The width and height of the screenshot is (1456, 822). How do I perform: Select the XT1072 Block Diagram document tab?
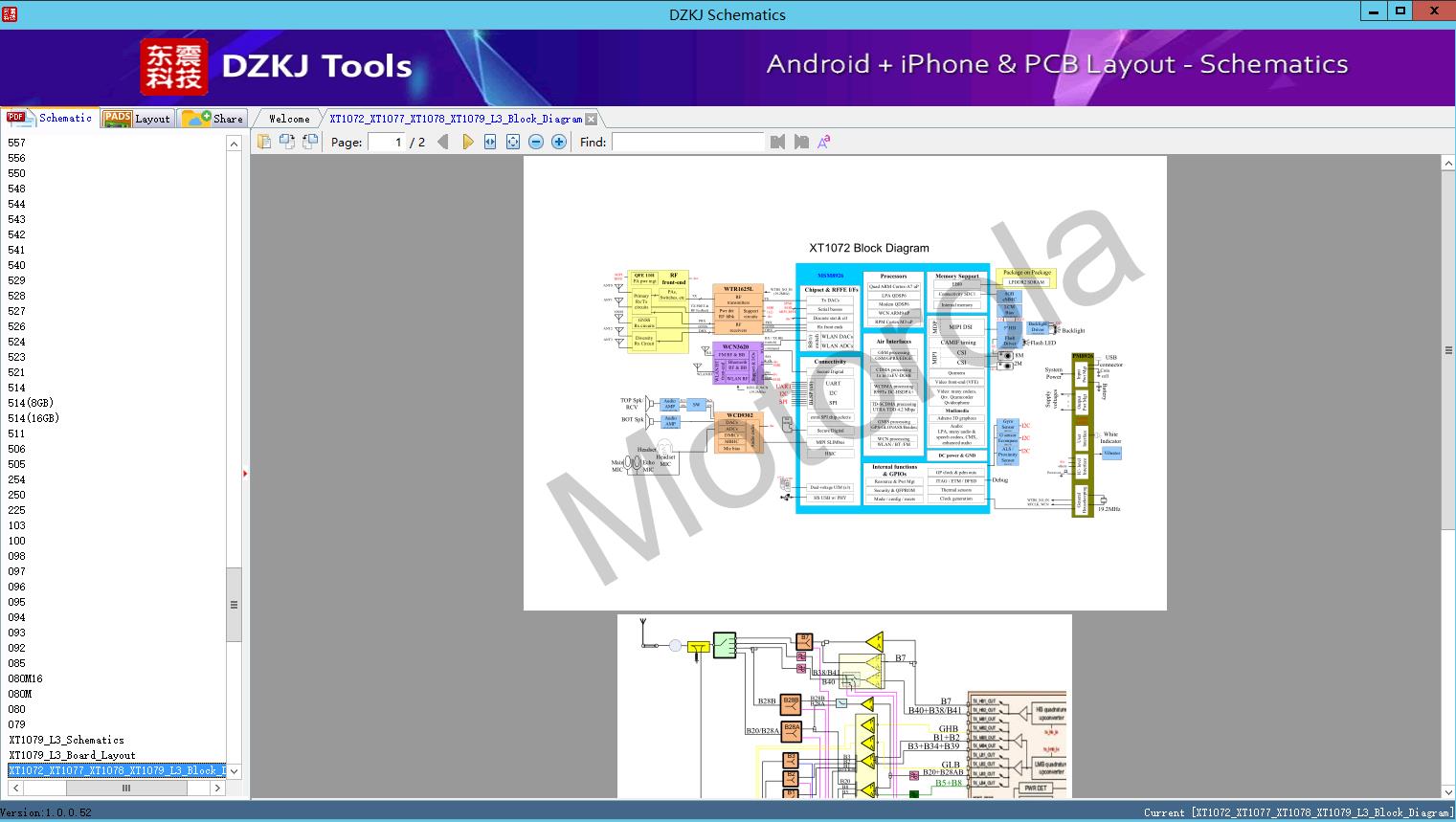point(456,119)
